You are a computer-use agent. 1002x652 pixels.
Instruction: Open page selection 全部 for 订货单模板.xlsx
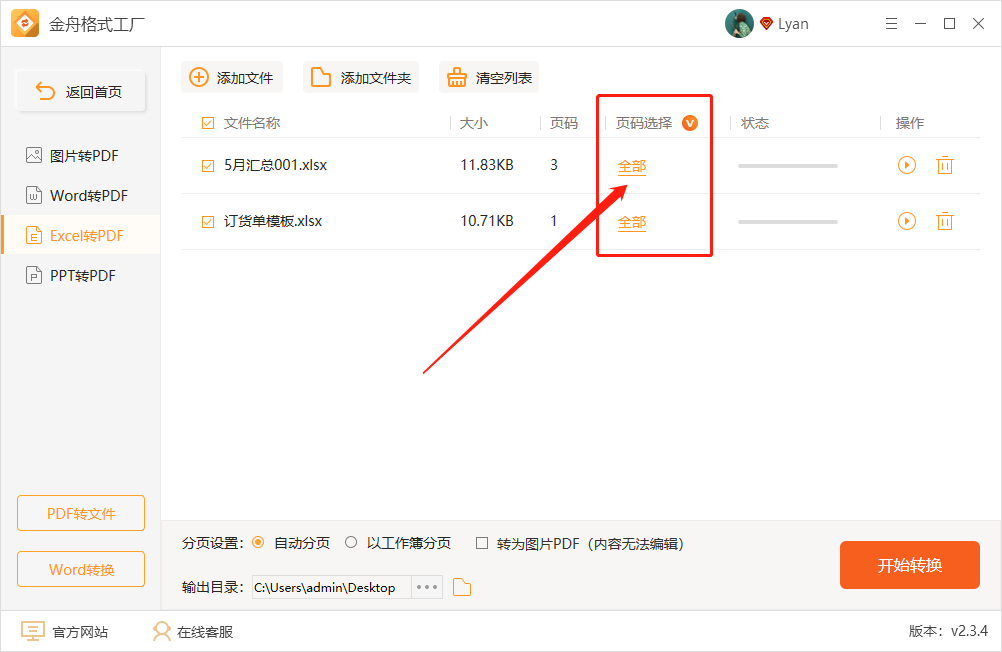point(631,221)
